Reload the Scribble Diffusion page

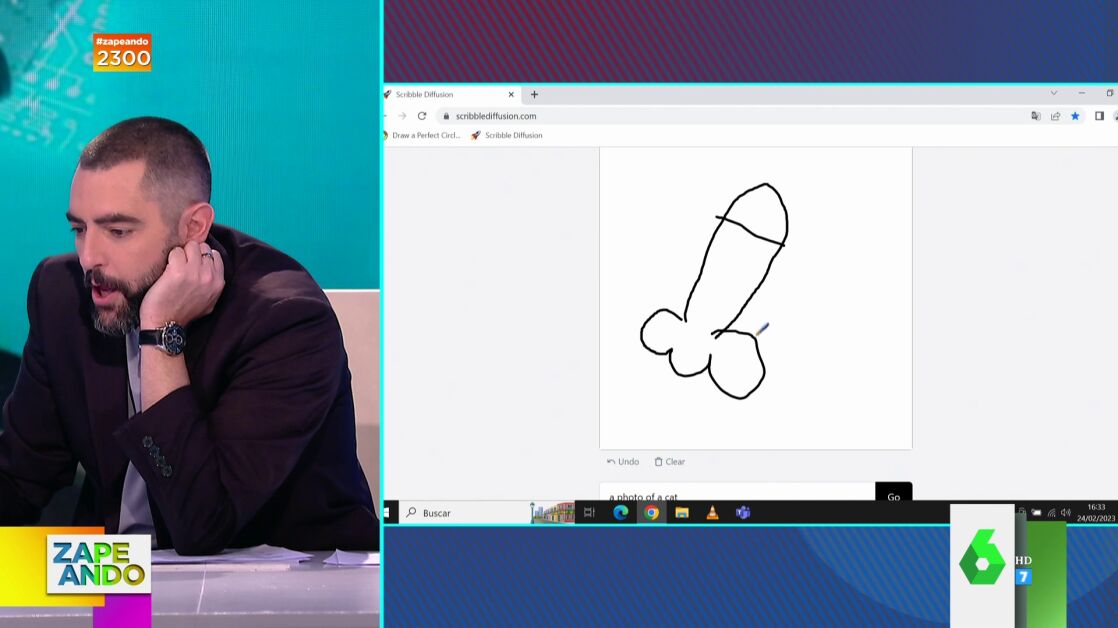tap(422, 116)
